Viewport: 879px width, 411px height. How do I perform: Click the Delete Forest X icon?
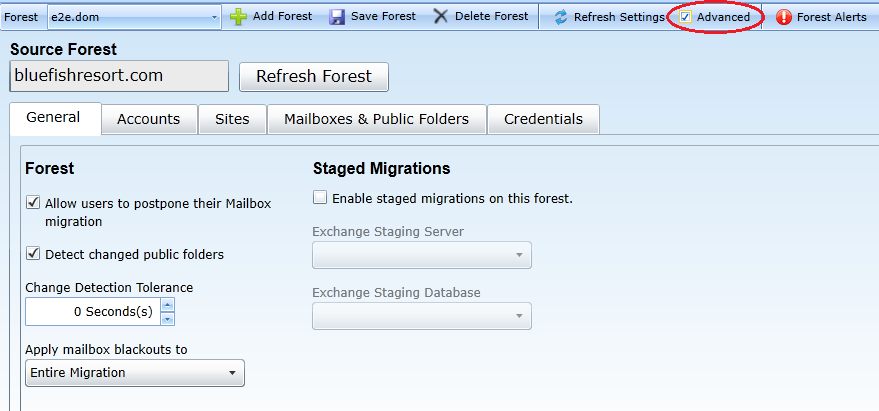click(440, 17)
